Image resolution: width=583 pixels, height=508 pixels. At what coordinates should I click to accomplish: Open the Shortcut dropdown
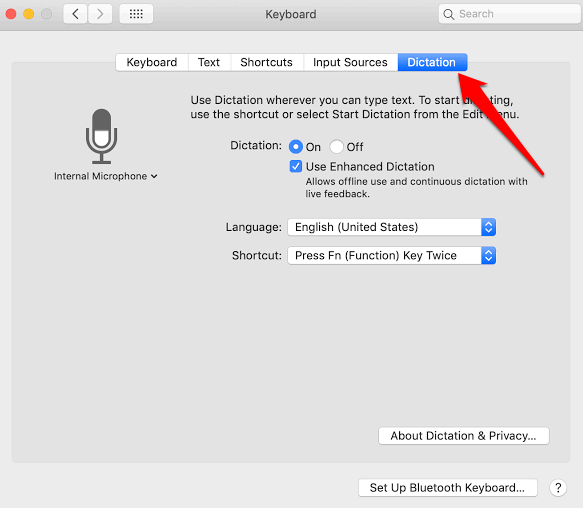(392, 255)
